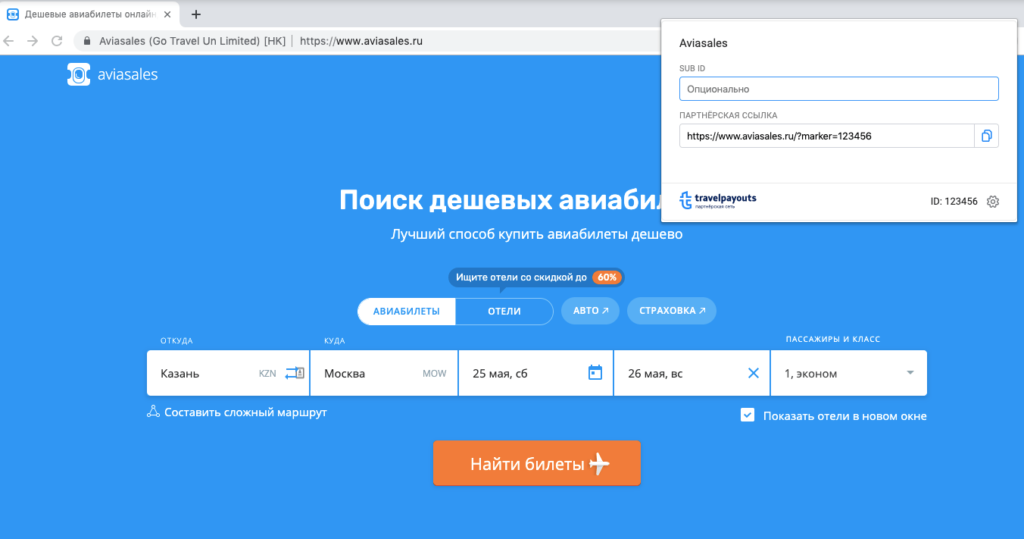Select the partner link text field
1024x539 pixels.
827,136
